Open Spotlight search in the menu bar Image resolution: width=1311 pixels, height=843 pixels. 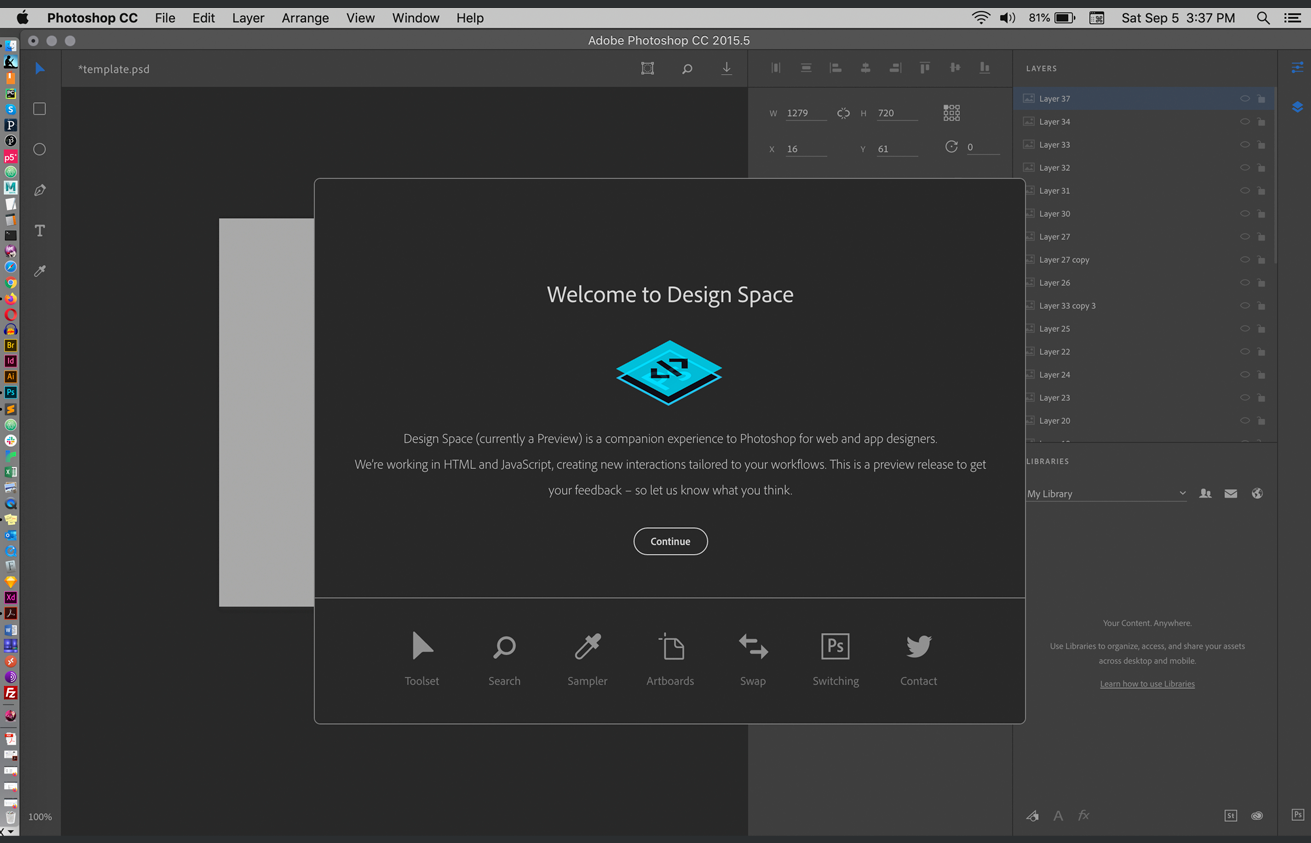[x=1263, y=18]
